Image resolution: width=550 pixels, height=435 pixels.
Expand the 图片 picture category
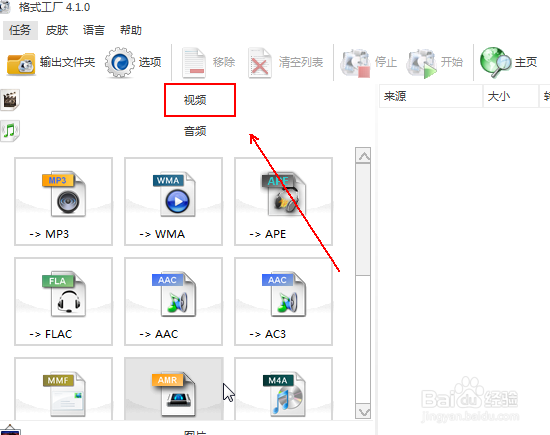[x=195, y=432]
